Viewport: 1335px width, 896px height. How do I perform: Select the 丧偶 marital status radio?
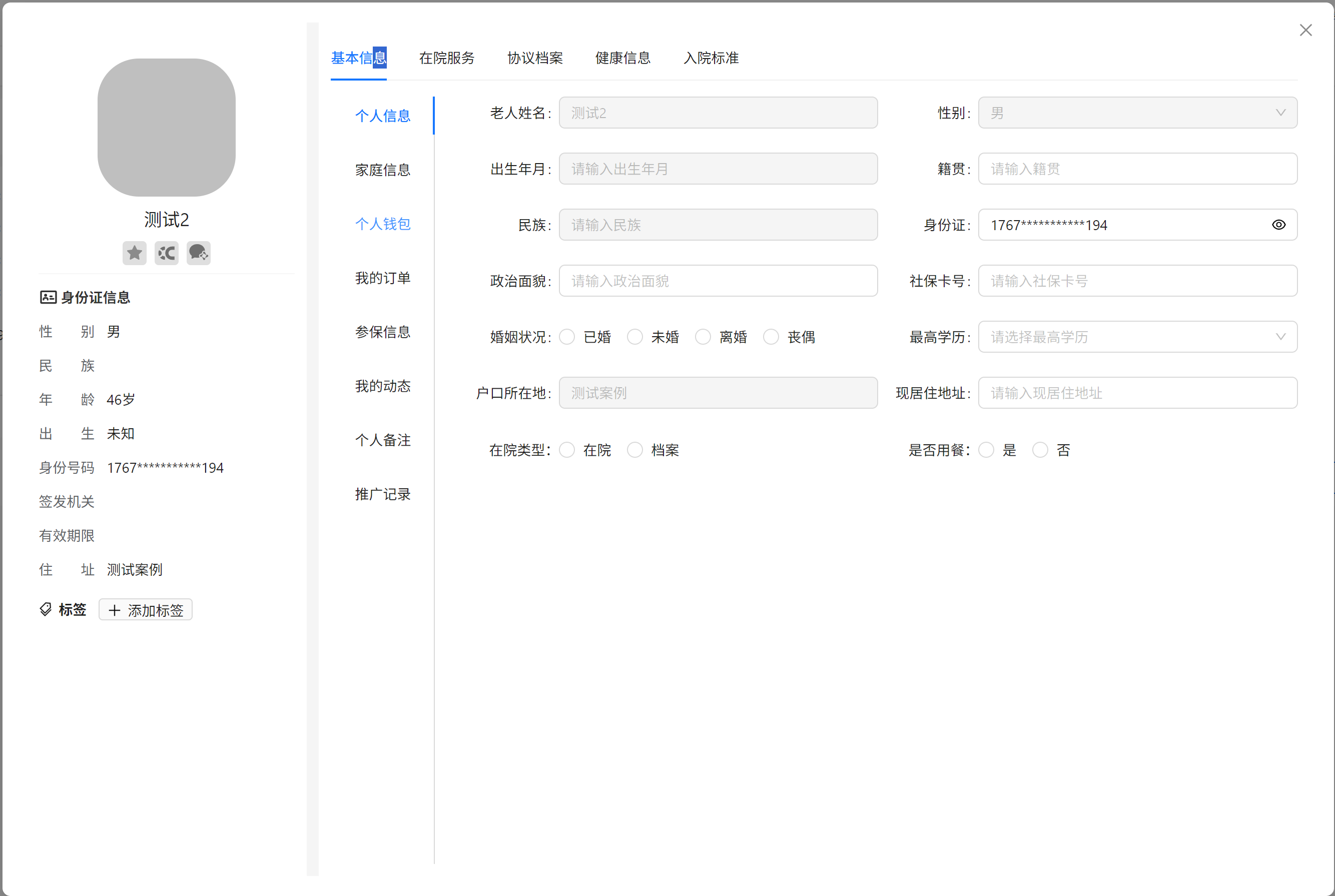click(x=771, y=337)
